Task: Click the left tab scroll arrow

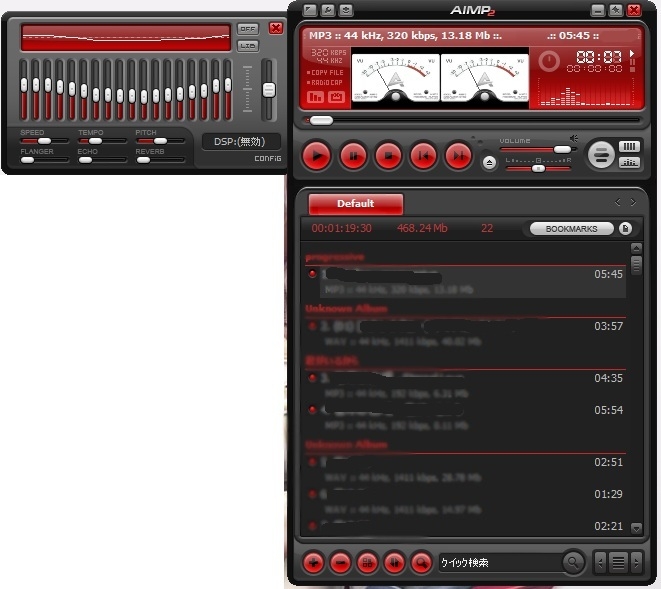Action: pos(618,202)
